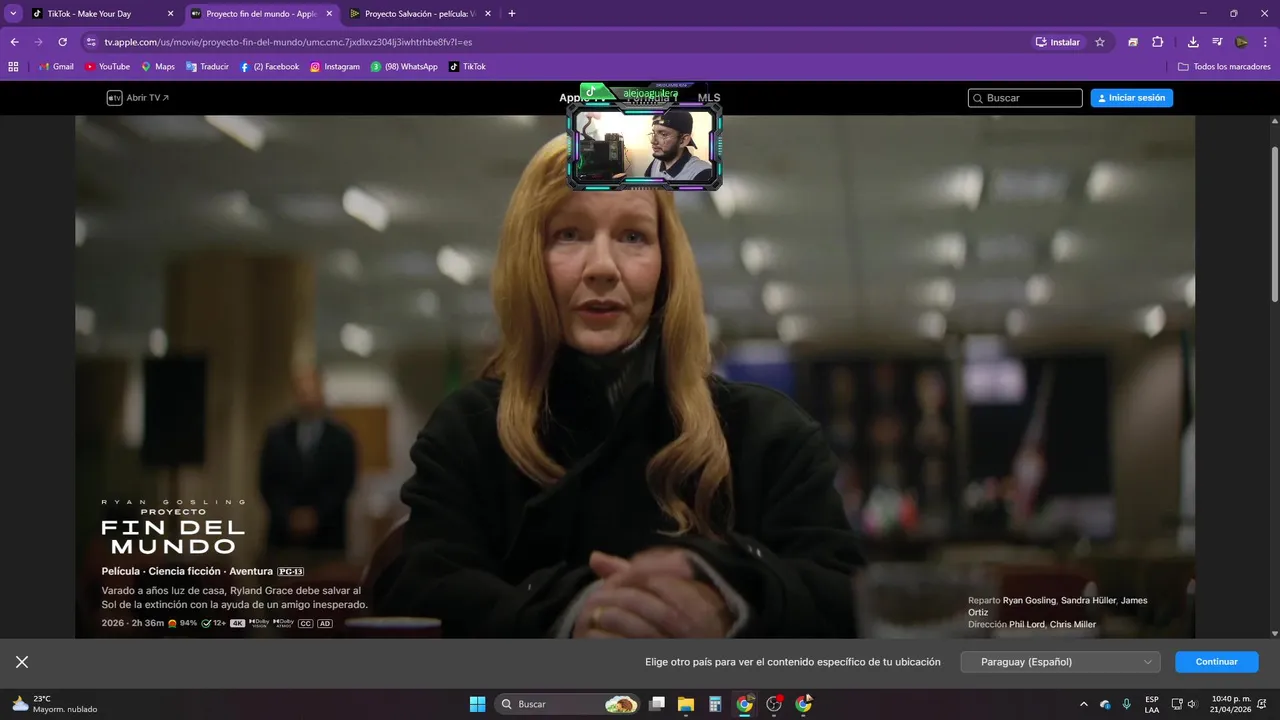Click the Apple TV logo icon

pyautogui.click(x=114, y=98)
